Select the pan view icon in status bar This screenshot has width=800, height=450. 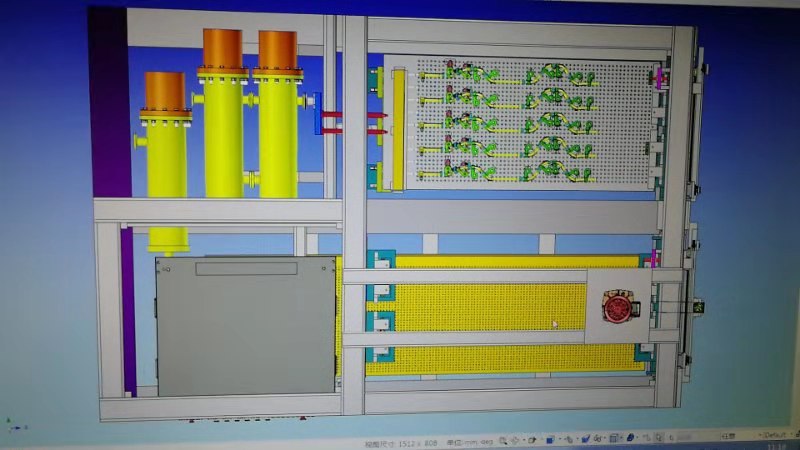(x=516, y=440)
